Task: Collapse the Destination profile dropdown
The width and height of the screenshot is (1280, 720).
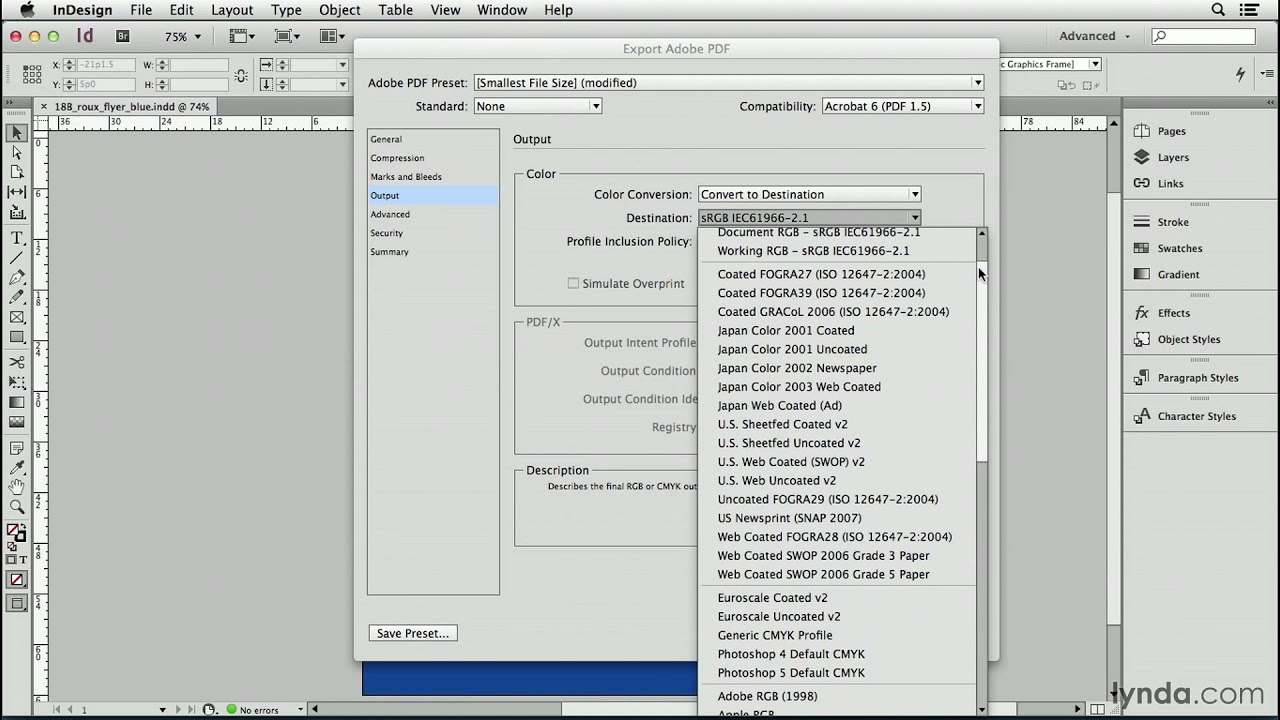Action: tap(809, 218)
